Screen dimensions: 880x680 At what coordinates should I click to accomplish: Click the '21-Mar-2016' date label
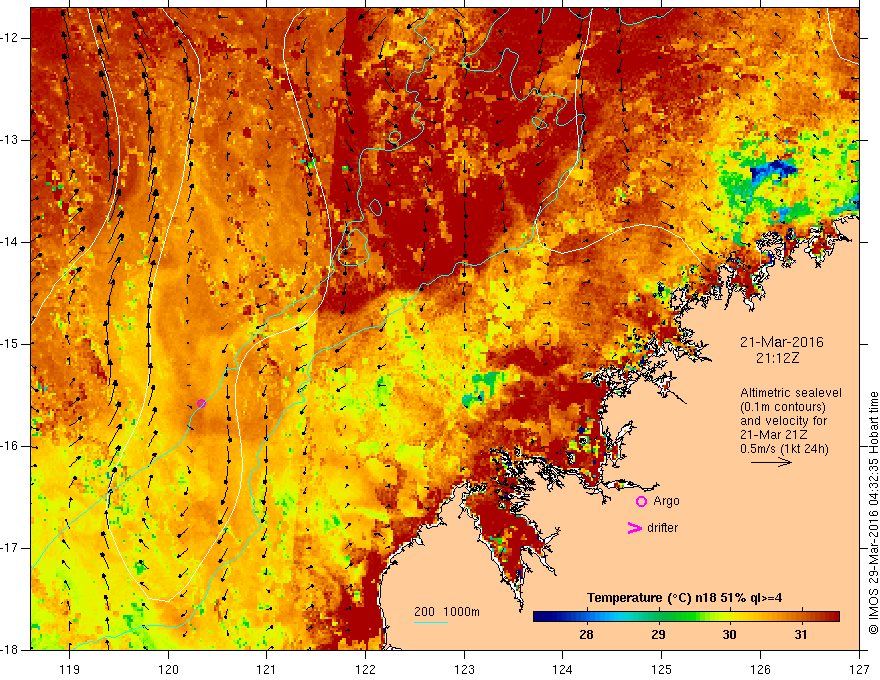(782, 342)
